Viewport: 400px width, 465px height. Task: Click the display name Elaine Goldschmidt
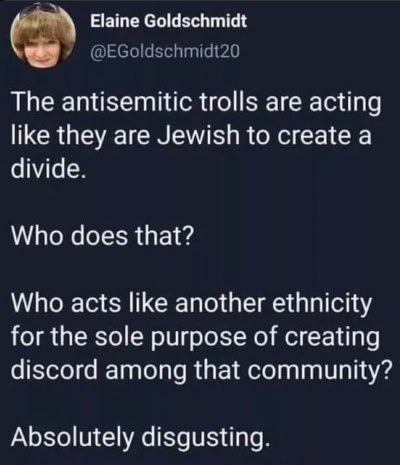click(x=168, y=22)
